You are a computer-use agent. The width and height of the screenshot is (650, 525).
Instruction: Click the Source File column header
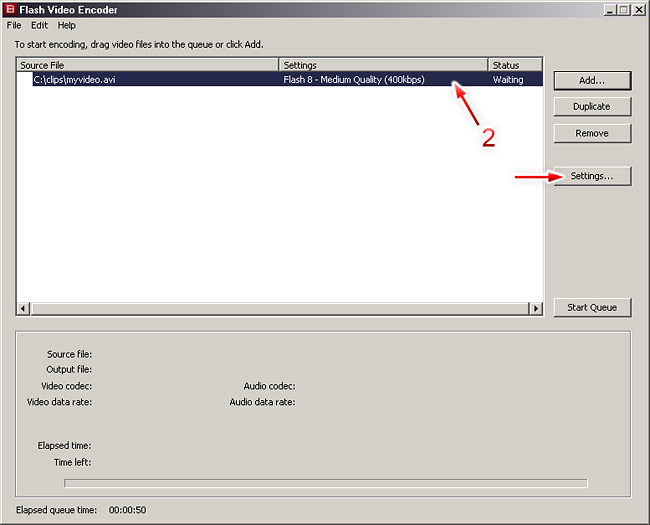[x=148, y=65]
